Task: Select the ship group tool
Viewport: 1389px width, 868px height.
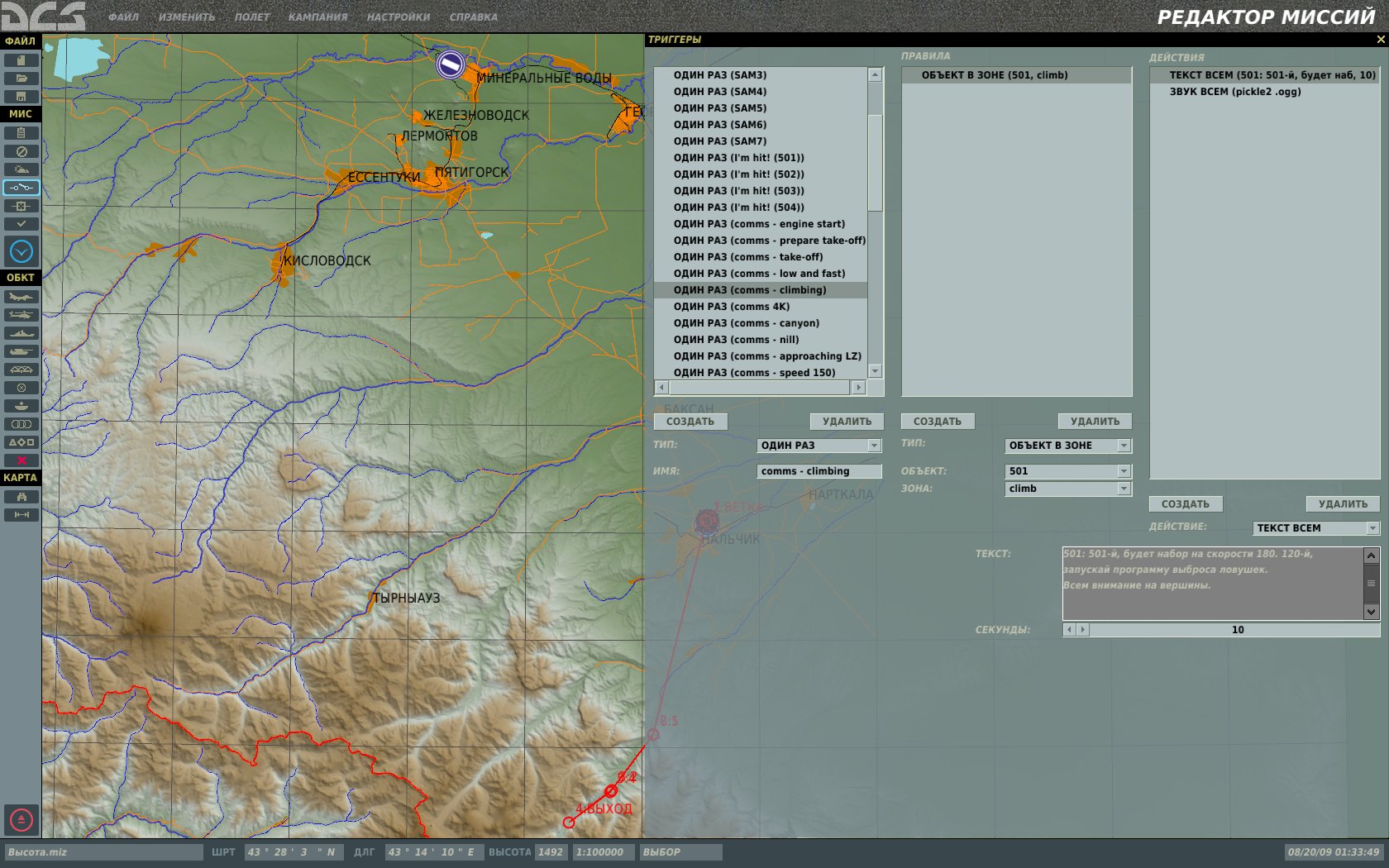Action: click(21, 333)
